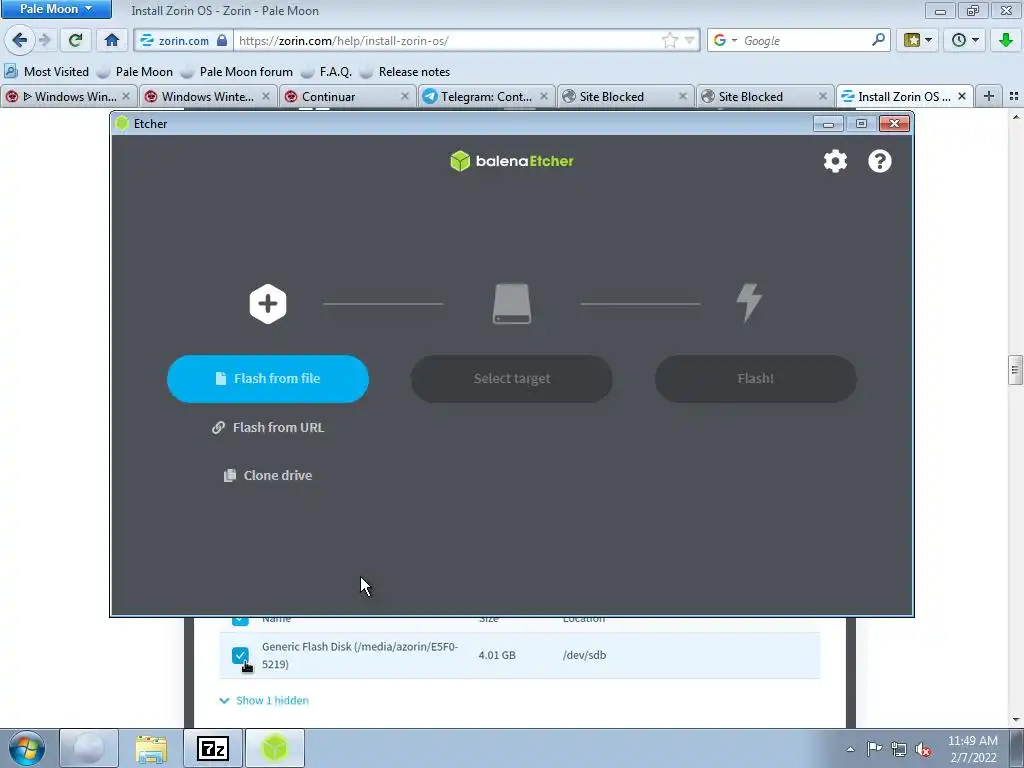Open a new tab with plus
This screenshot has width=1024, height=768.
click(989, 97)
